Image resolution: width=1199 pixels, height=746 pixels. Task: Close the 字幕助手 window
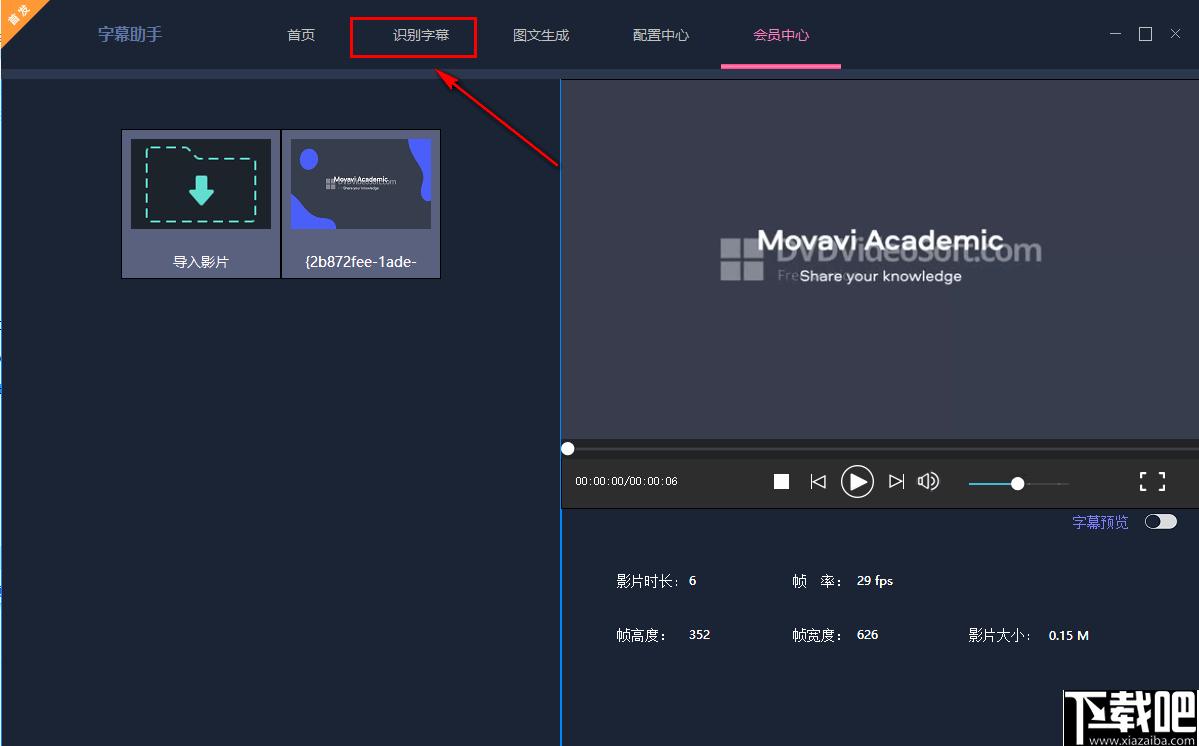(1175, 34)
